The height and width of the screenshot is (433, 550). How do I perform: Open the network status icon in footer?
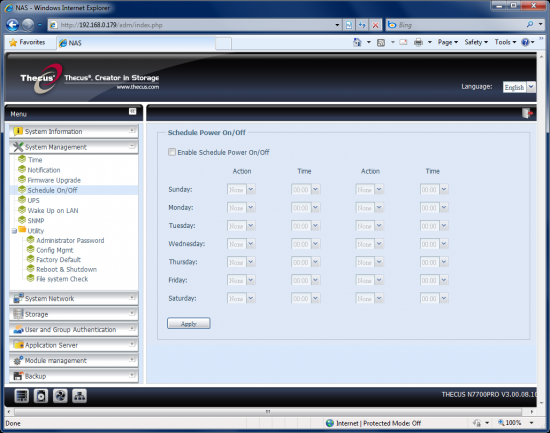click(x=79, y=396)
